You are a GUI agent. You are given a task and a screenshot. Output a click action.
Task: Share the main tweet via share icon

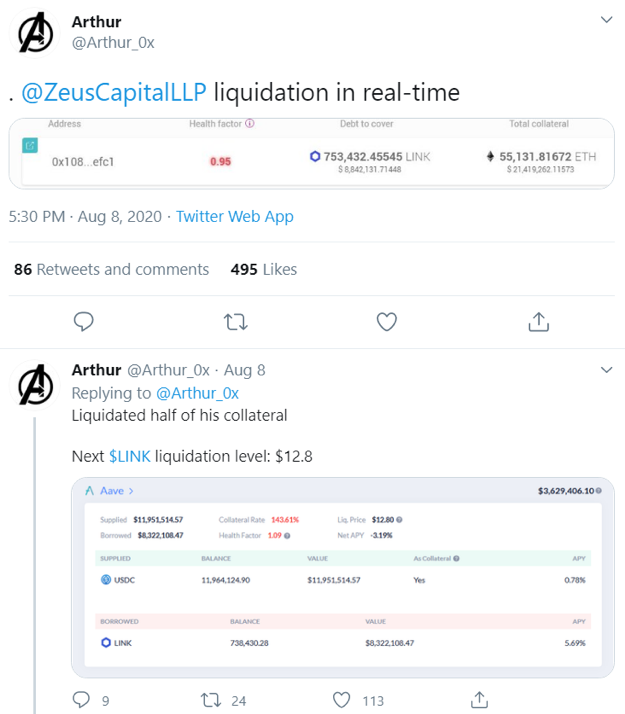539,322
